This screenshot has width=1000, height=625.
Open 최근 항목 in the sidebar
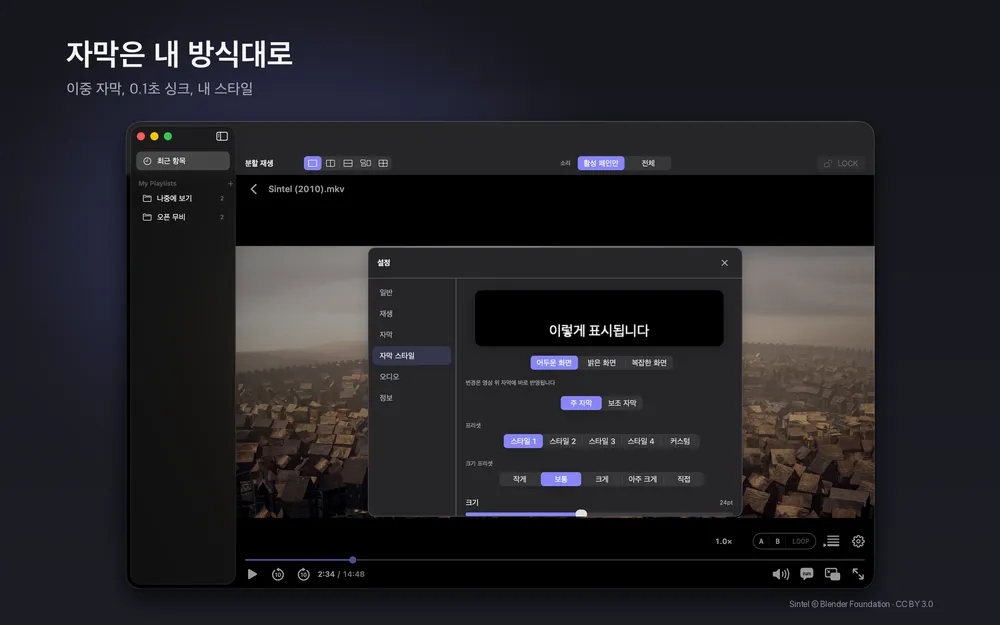pos(183,161)
